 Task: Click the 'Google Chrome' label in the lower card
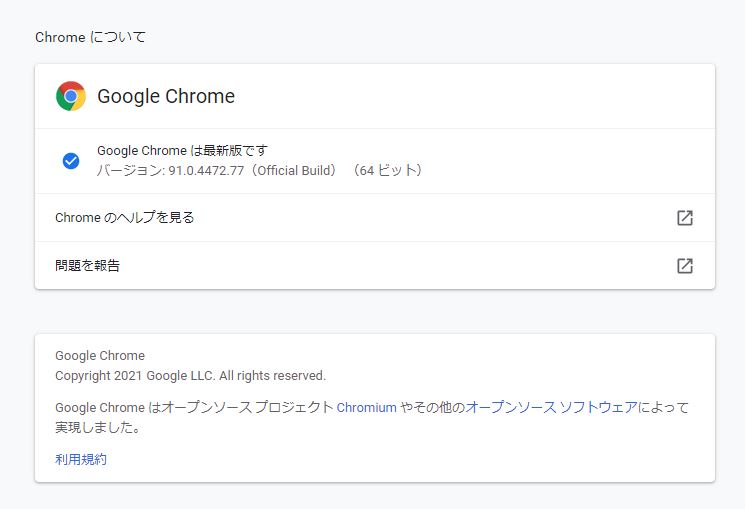[x=100, y=356]
